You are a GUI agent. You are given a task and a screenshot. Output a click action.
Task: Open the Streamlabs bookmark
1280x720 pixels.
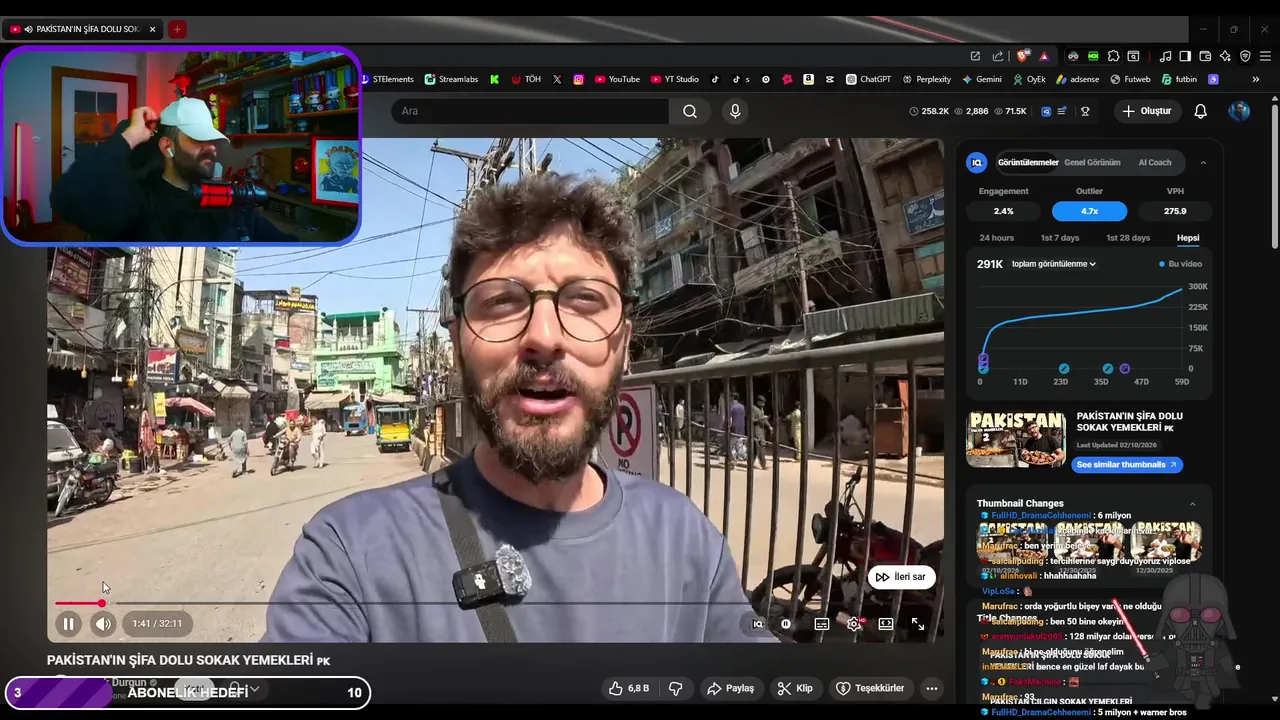[x=452, y=79]
